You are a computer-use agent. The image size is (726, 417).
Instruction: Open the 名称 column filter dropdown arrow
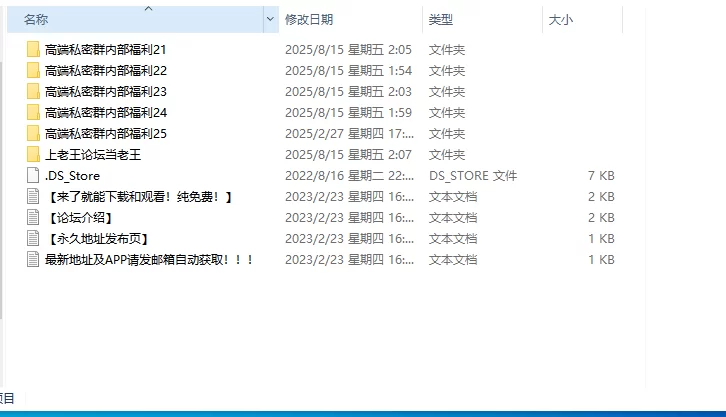pos(270,19)
